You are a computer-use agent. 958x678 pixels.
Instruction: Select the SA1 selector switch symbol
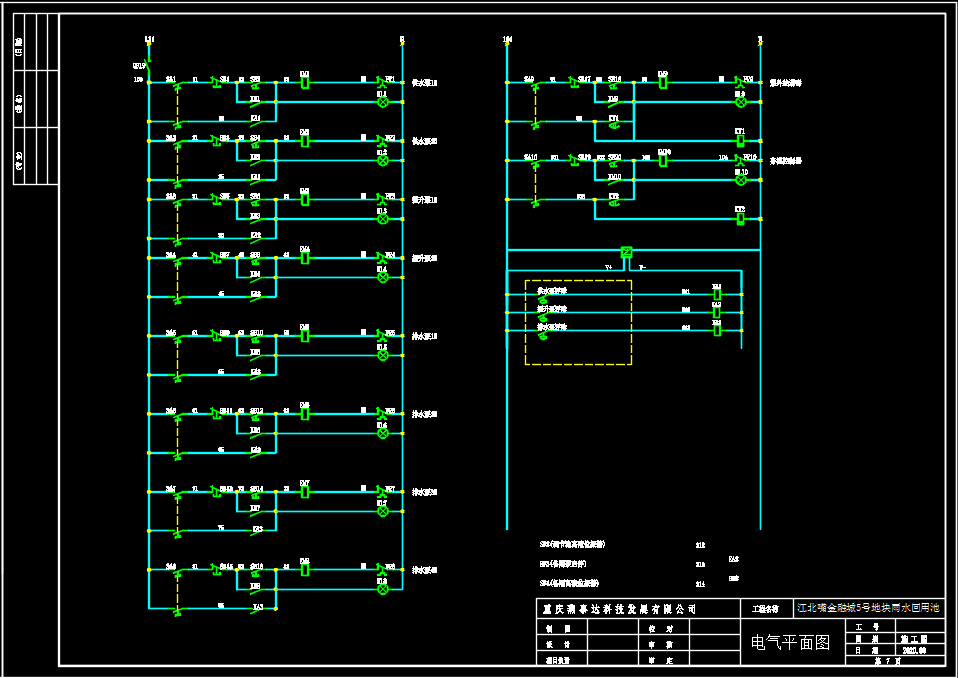pyautogui.click(x=177, y=84)
